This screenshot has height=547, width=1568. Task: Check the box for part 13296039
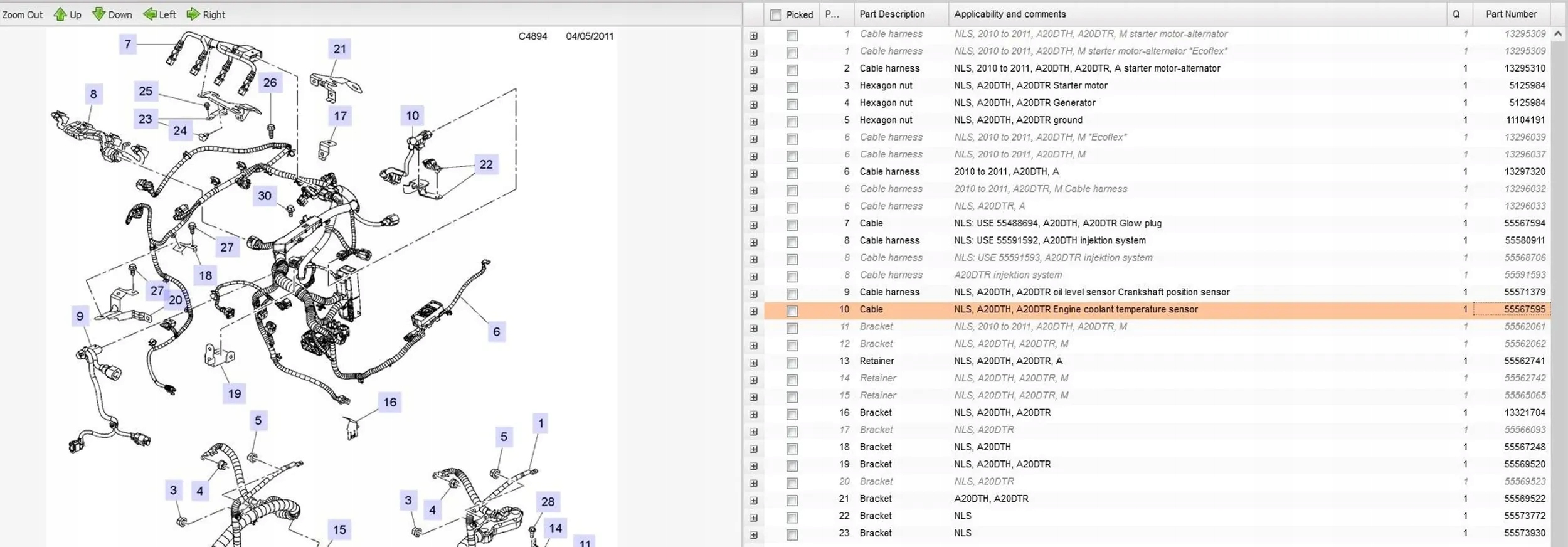pyautogui.click(x=792, y=139)
